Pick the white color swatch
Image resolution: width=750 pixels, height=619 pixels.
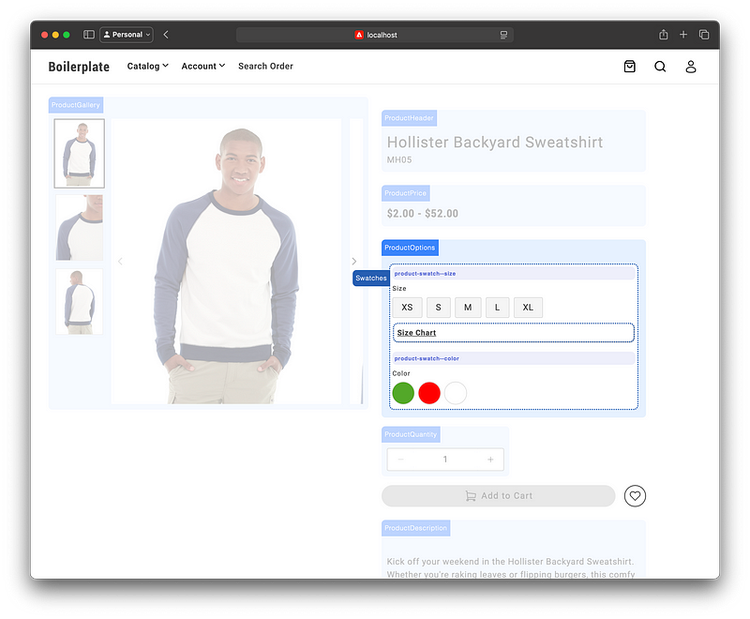[x=455, y=393]
